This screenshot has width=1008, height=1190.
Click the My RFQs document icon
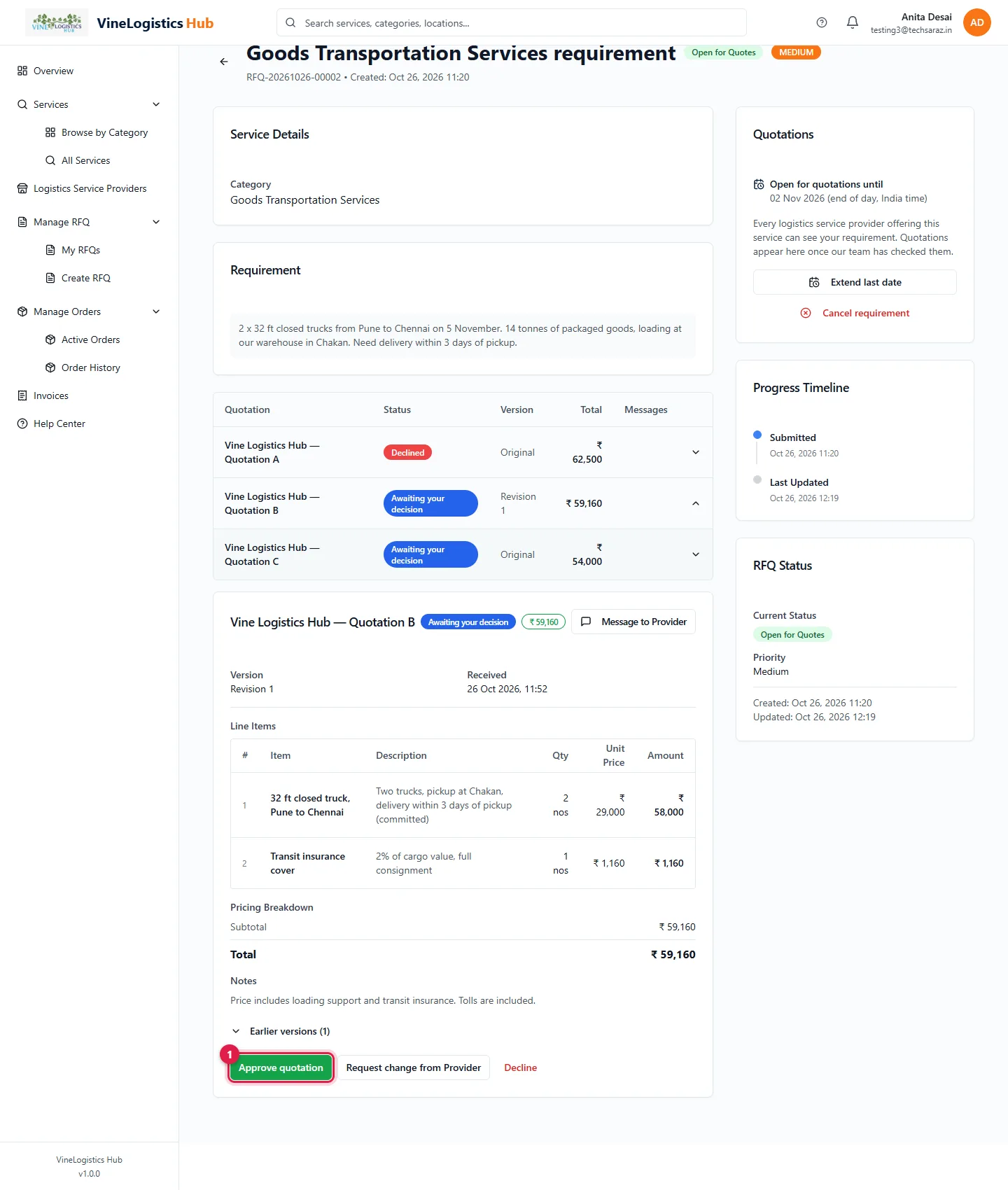coord(50,250)
